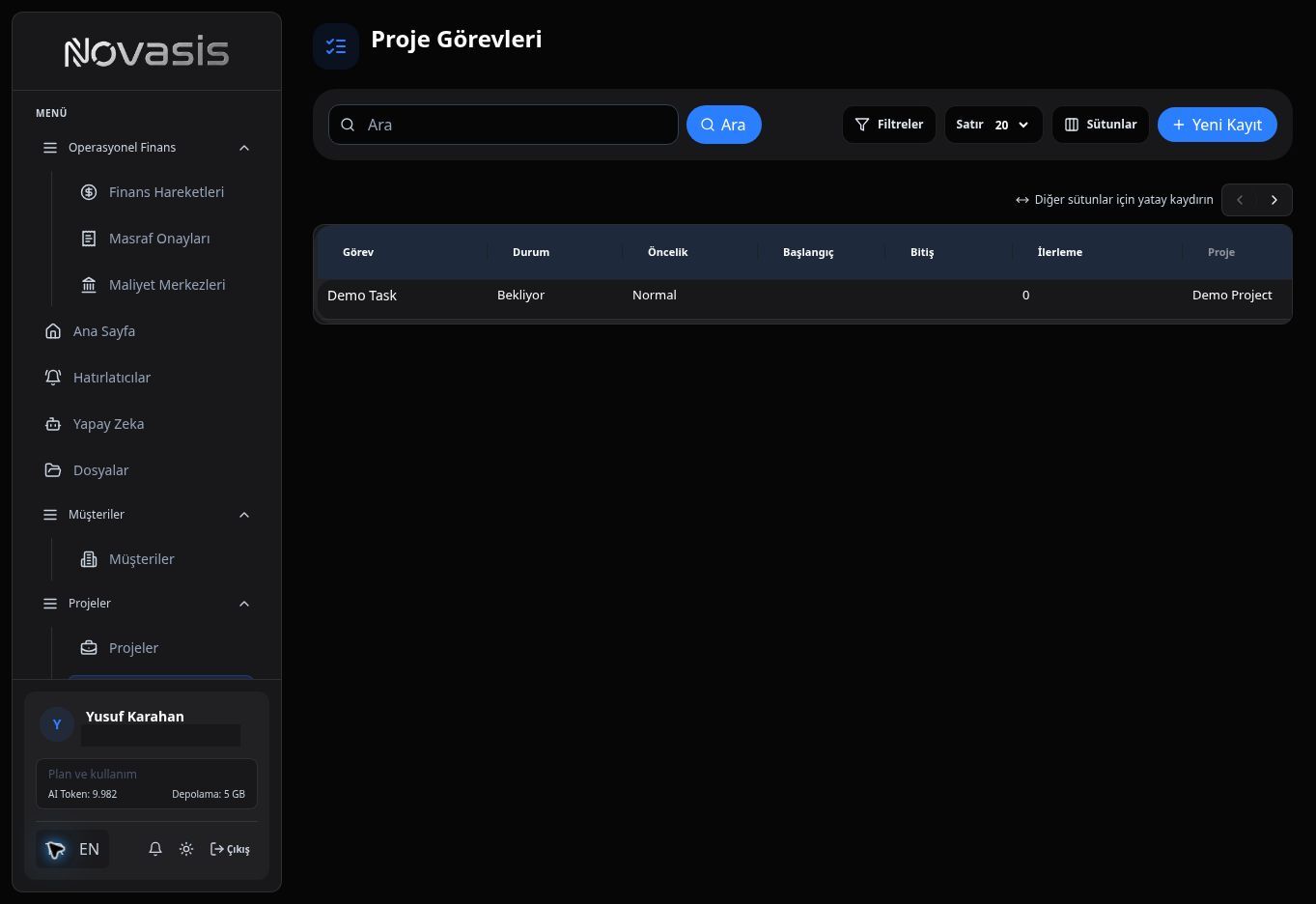Image resolution: width=1316 pixels, height=904 pixels.
Task: Sort by the Başlangıç column header
Action: coord(808,252)
